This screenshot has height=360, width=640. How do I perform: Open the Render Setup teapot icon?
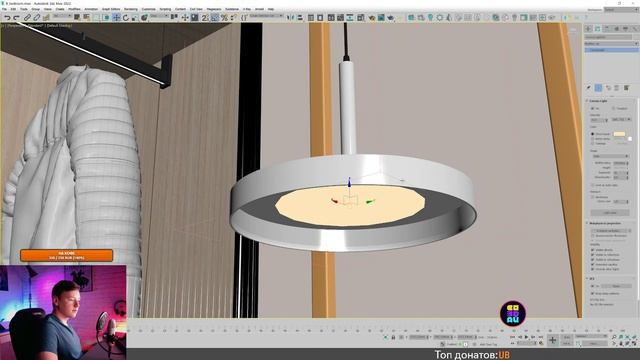point(371,18)
